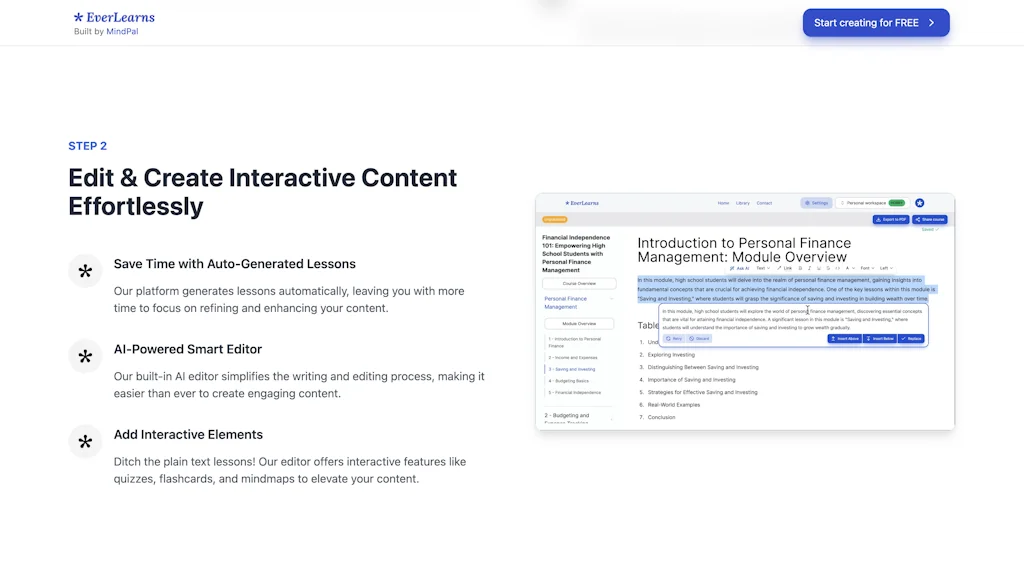The width and height of the screenshot is (1024, 578).
Task: Retry the AI suggestion
Action: coord(676,338)
